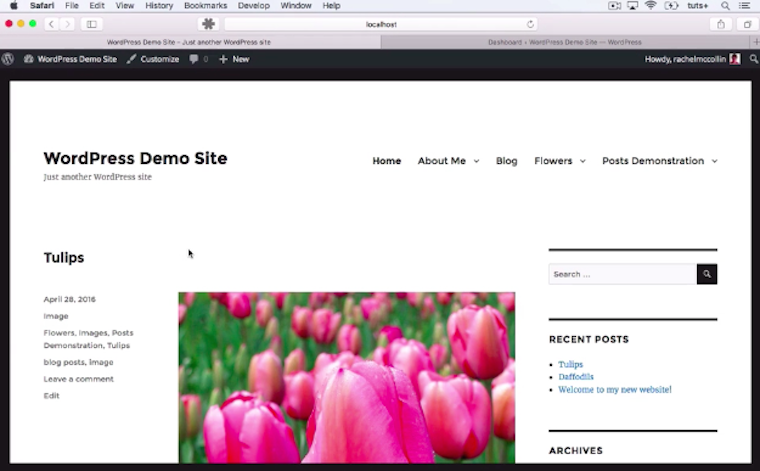Open Tulips in Recent Posts
This screenshot has height=471, width=760.
570,364
